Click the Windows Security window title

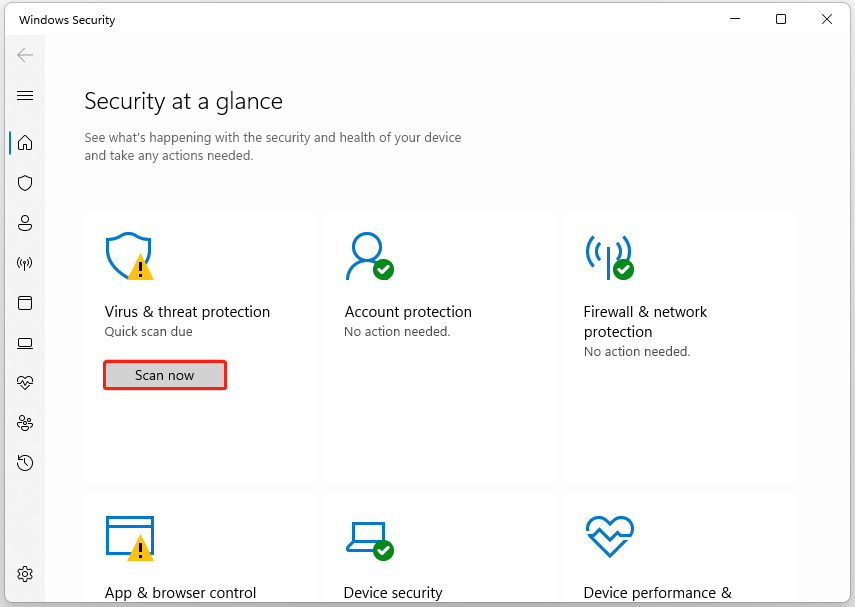67,20
